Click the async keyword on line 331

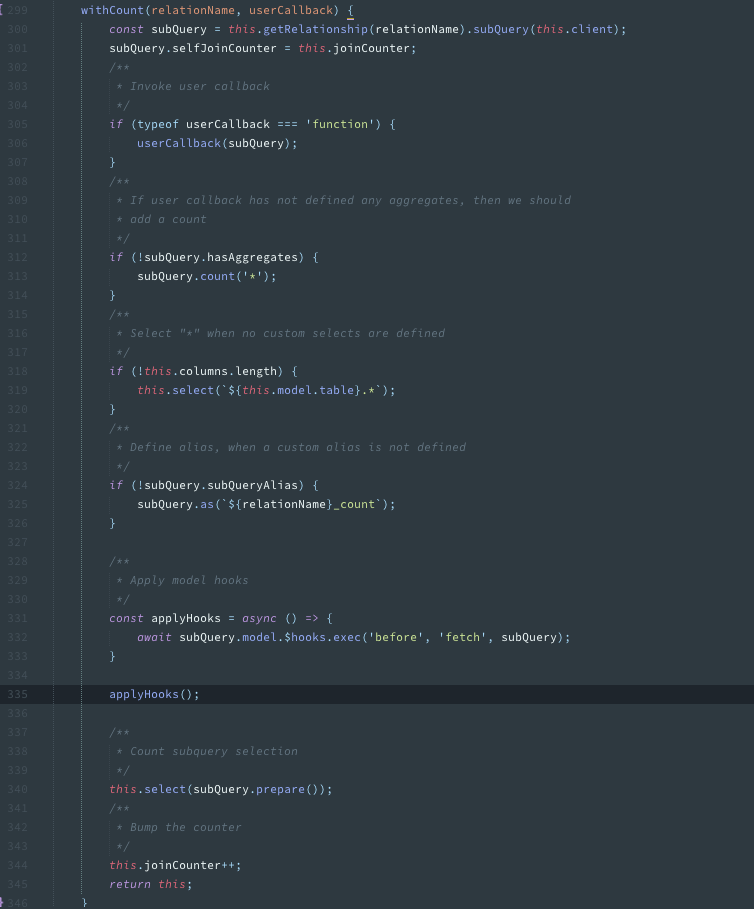[x=259, y=619]
